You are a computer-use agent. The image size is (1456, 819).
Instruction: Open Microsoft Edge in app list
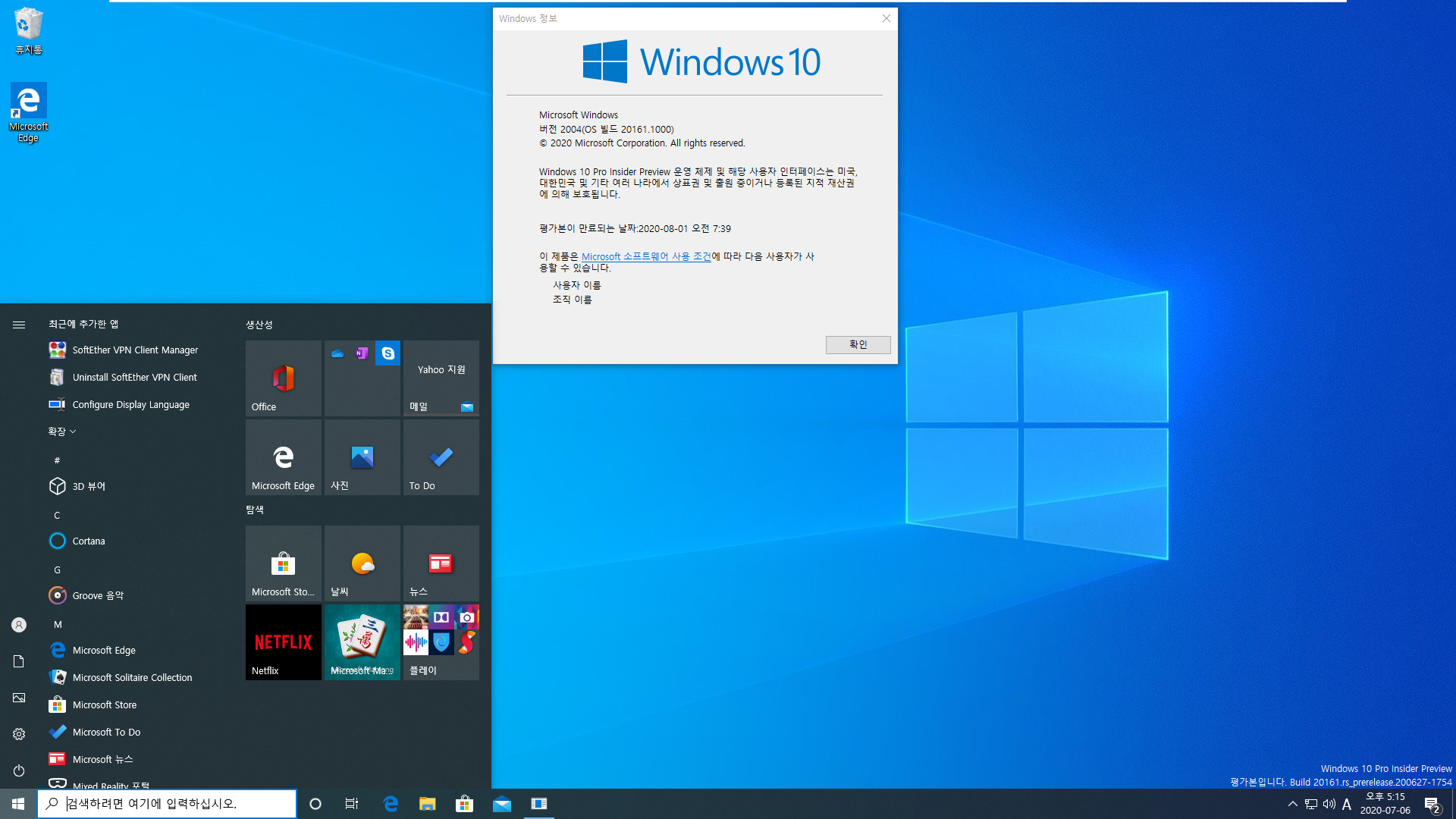136,650
